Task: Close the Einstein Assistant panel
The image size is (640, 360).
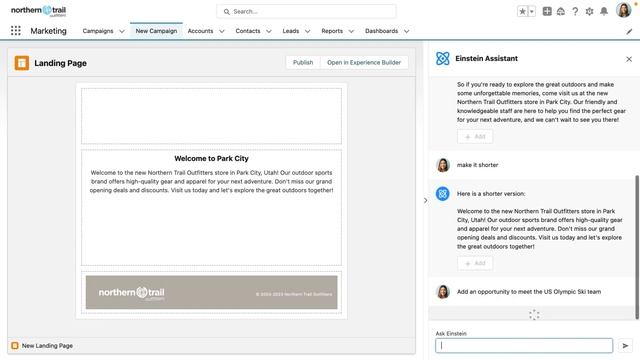Action: click(629, 59)
